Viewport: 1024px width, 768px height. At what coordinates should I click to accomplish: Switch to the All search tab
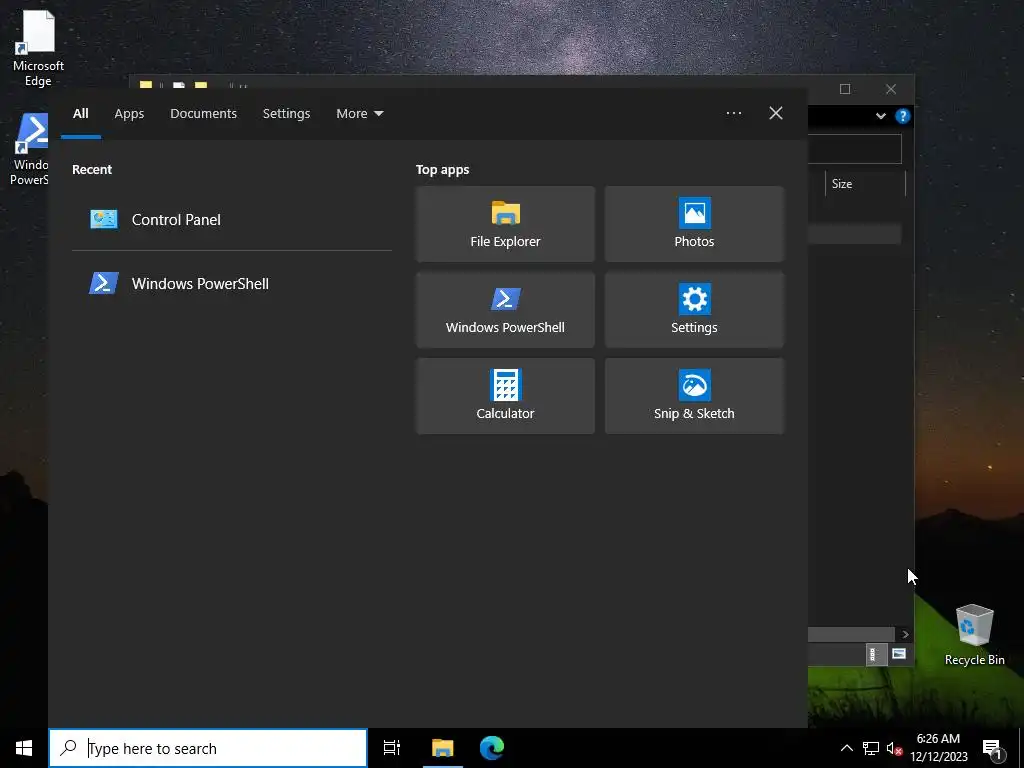[x=80, y=114]
